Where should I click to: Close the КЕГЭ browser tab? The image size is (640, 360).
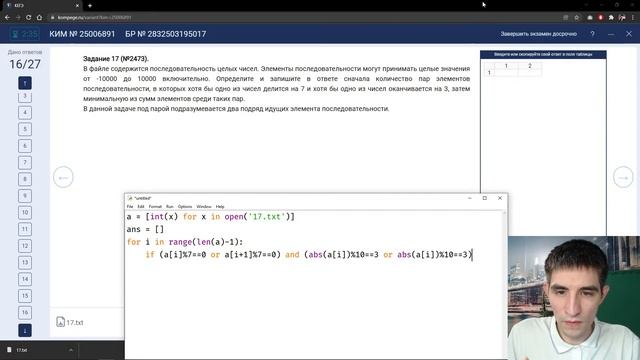coord(77,6)
